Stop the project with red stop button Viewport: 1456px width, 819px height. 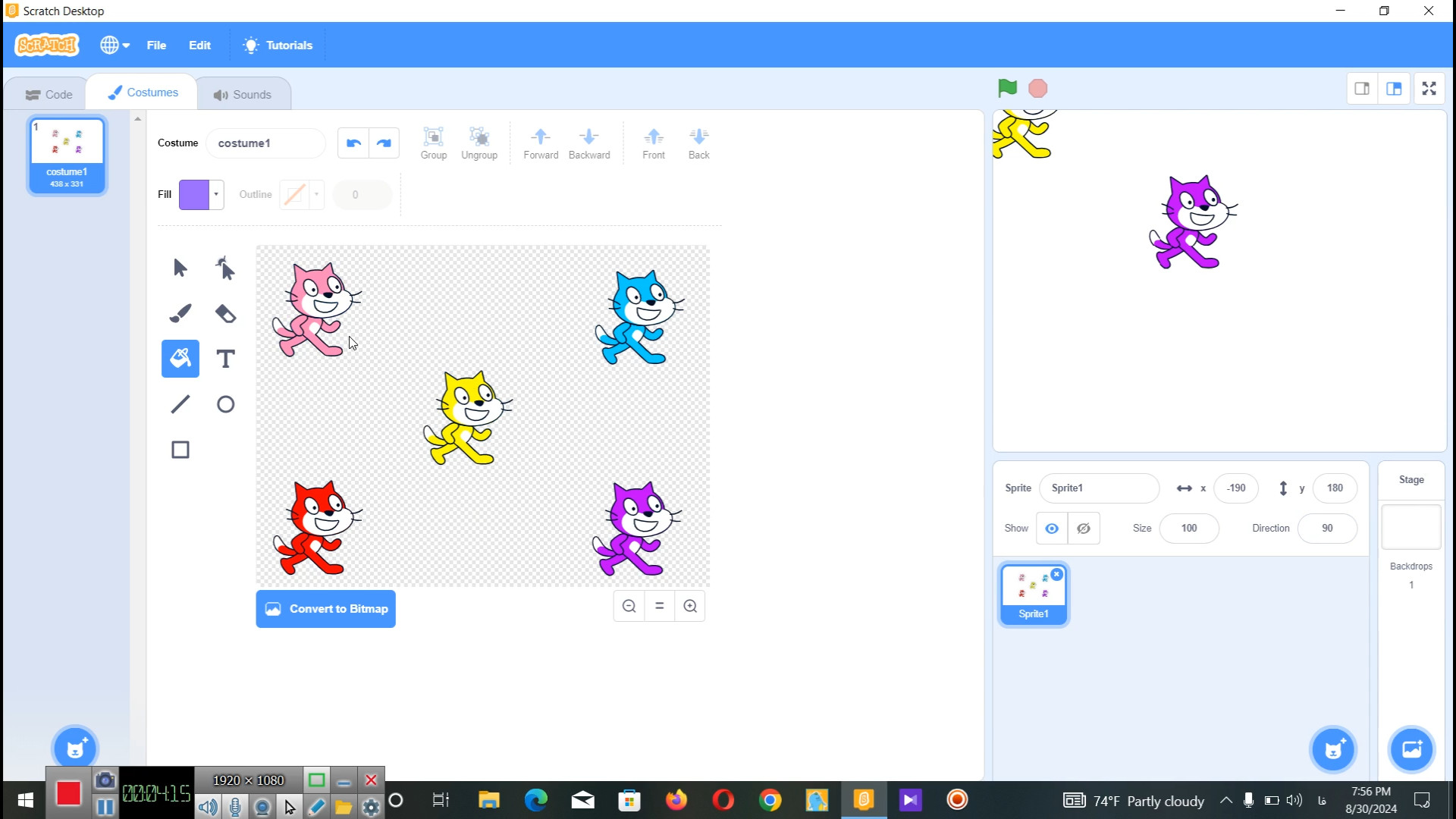click(x=1038, y=89)
